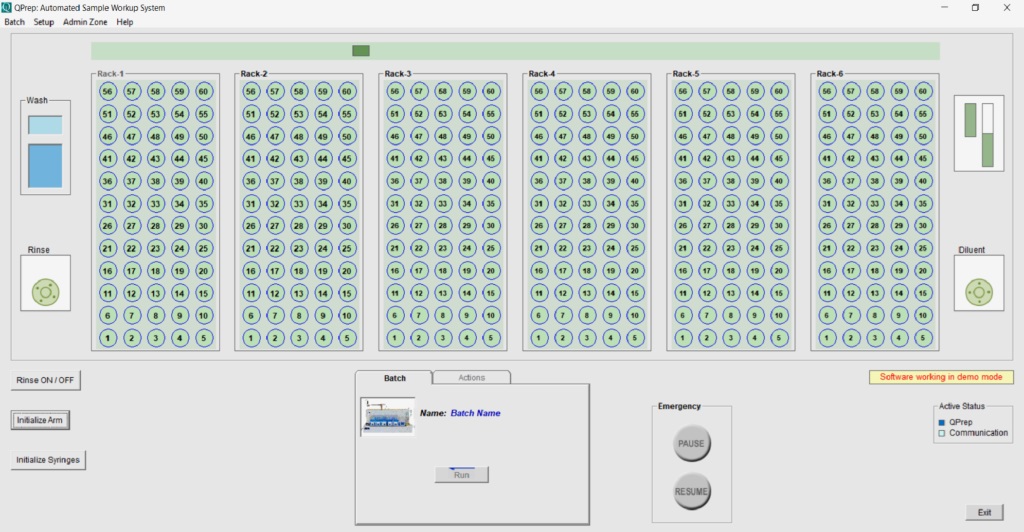Select the small light-blue Wash container
The height and width of the screenshot is (532, 1024).
(x=45, y=125)
